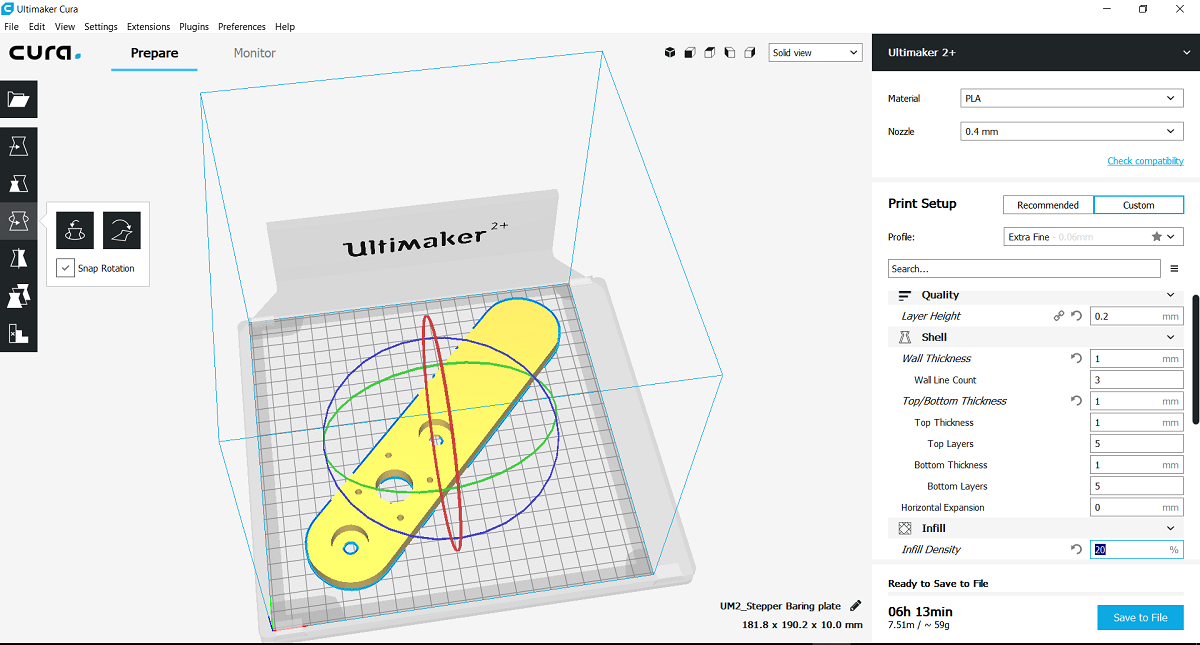Image resolution: width=1200 pixels, height=645 pixels.
Task: Open the Check compatibility link
Action: [1145, 161]
